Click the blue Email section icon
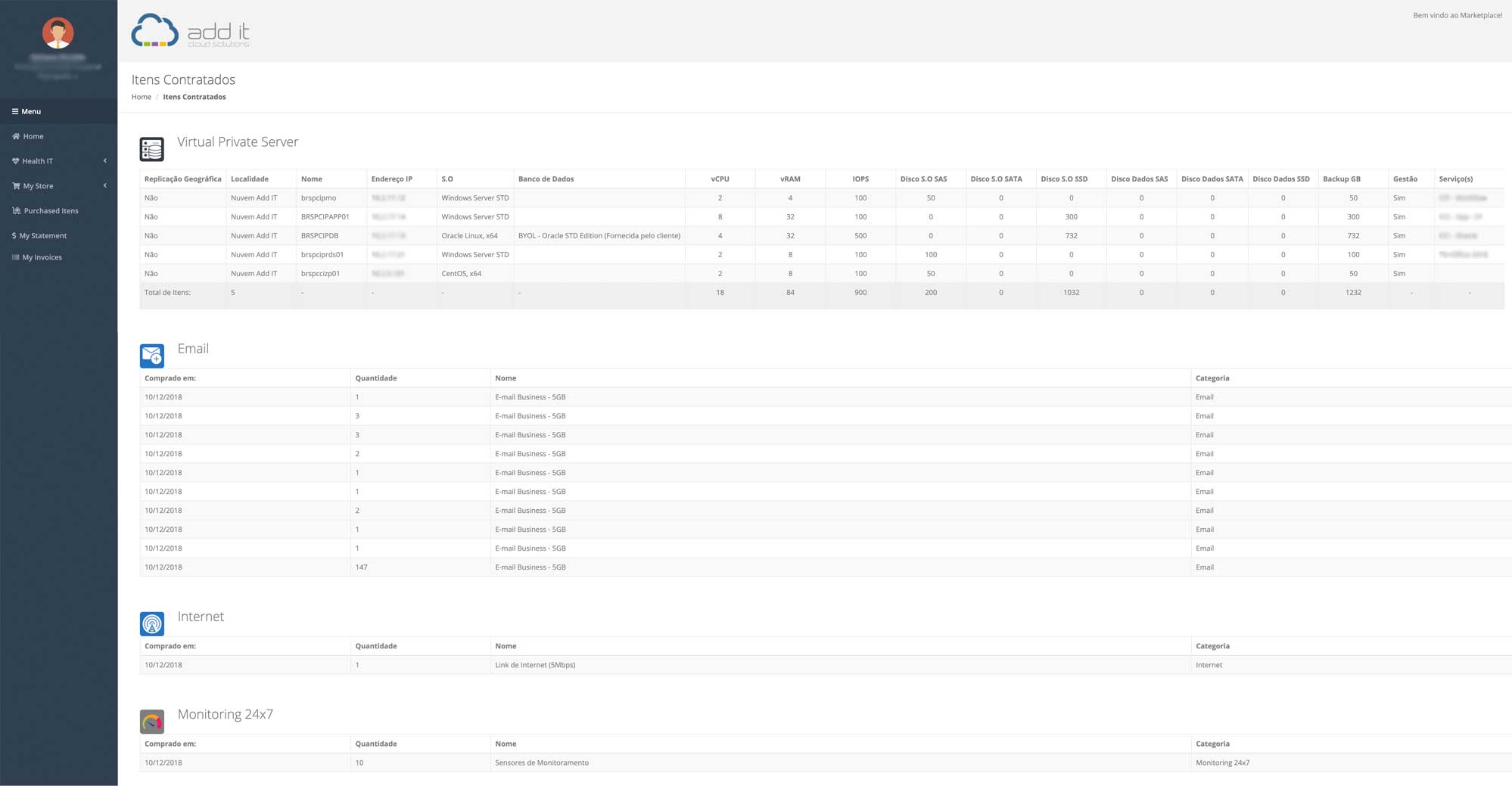This screenshot has height=786, width=1512. pos(152,356)
